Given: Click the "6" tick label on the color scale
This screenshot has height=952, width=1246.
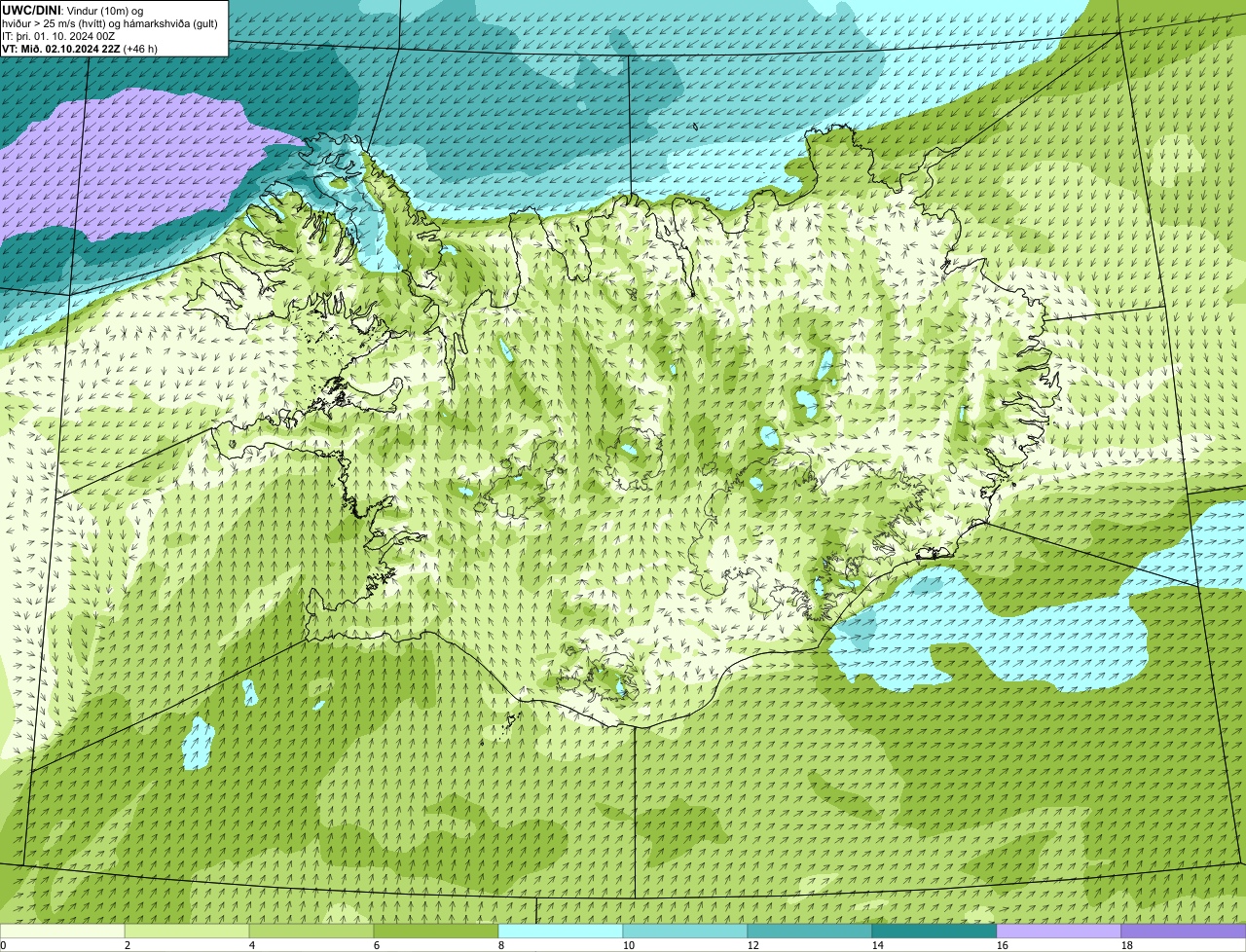Looking at the screenshot, I should point(377,945).
